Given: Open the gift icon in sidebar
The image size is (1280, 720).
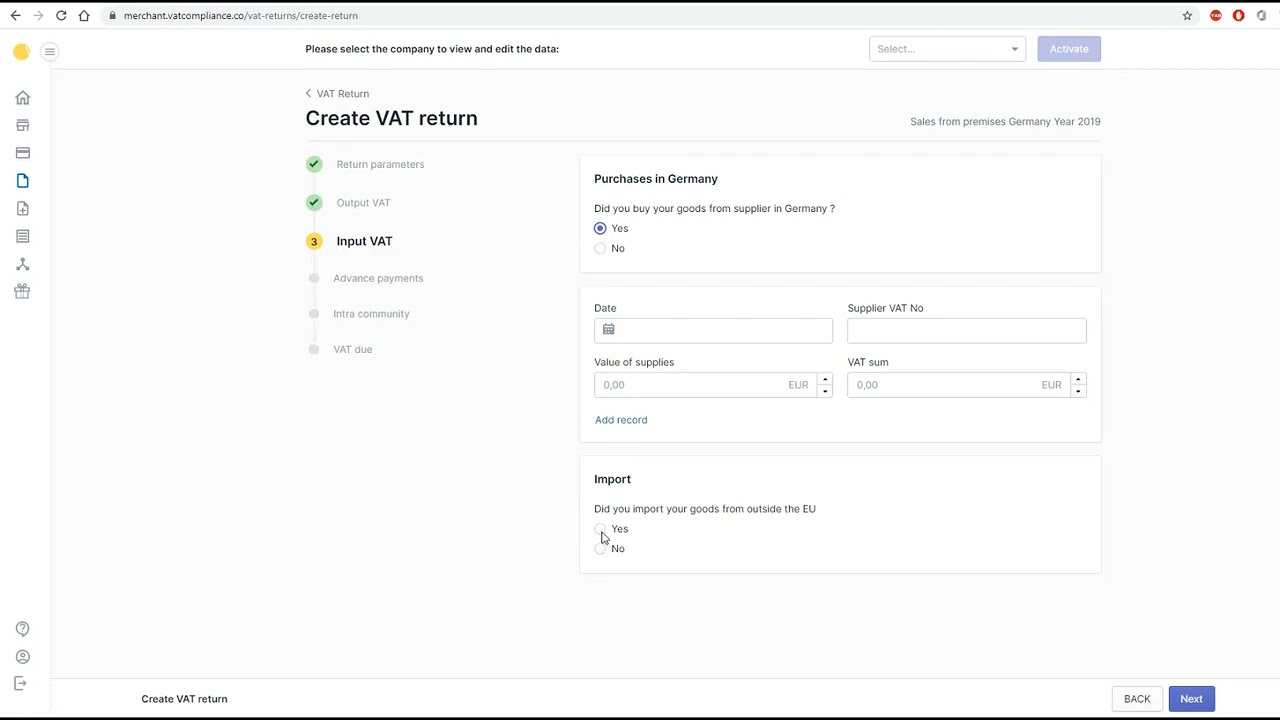Looking at the screenshot, I should pos(22,291).
